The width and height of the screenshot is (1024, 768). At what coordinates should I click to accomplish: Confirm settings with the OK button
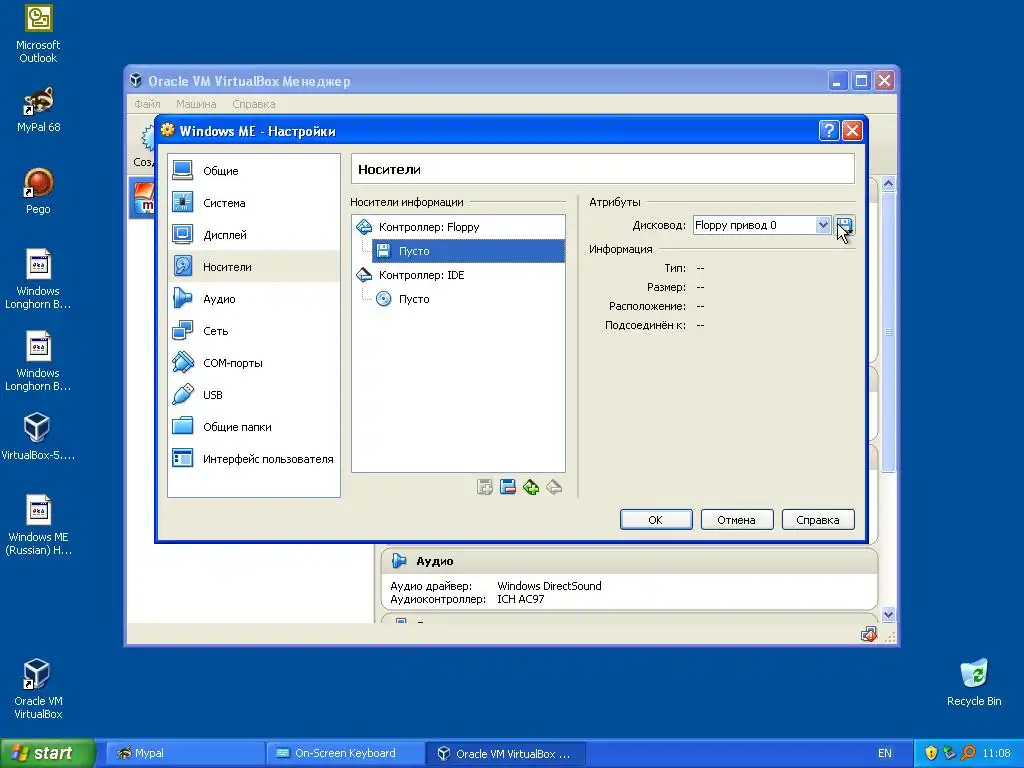(656, 520)
